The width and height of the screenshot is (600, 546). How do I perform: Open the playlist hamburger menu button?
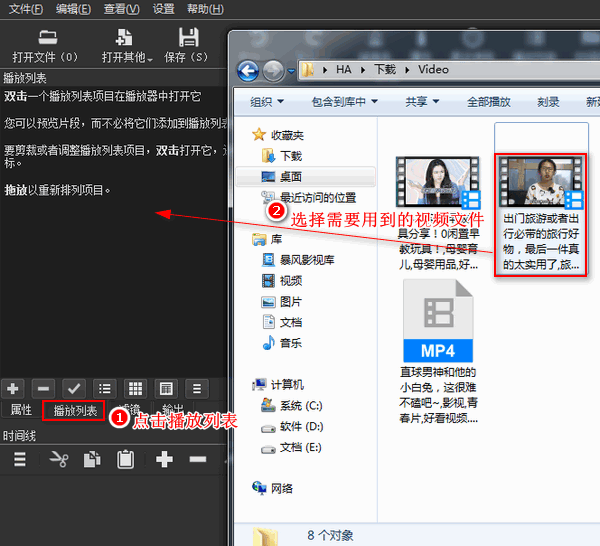[197, 389]
